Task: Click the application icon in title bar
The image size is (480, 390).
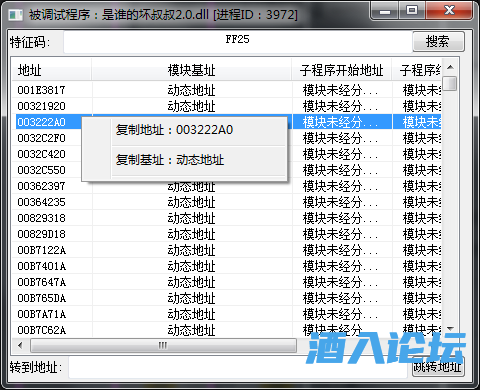Action: [x=15, y=15]
